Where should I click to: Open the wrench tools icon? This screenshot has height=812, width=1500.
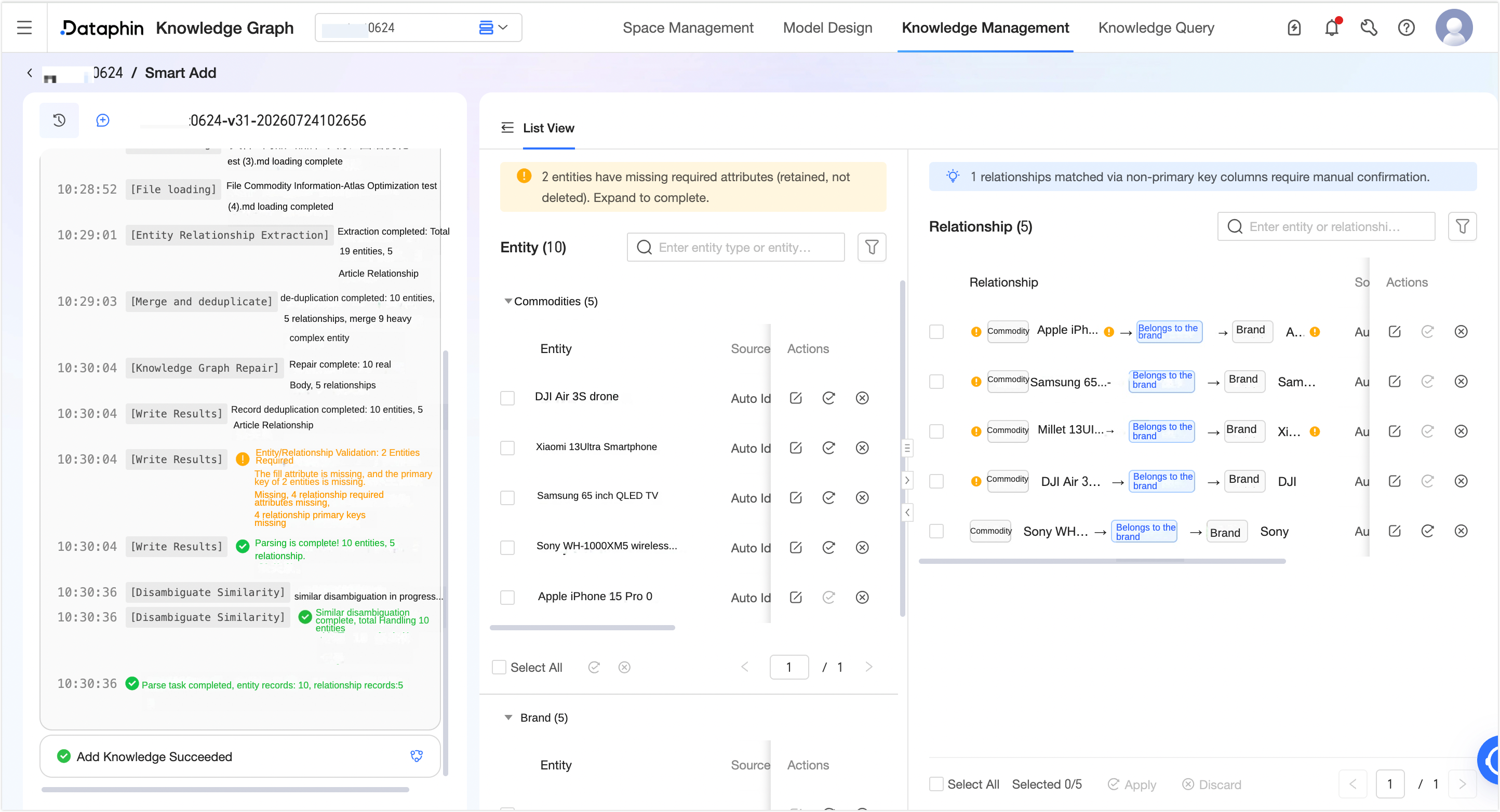click(x=1369, y=28)
